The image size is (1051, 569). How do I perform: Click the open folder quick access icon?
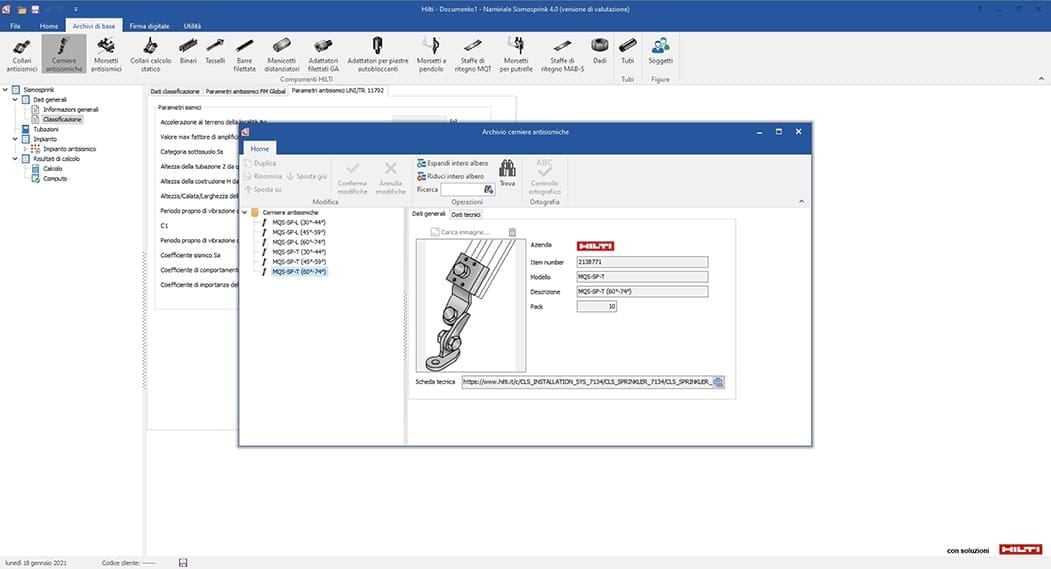tap(22, 9)
